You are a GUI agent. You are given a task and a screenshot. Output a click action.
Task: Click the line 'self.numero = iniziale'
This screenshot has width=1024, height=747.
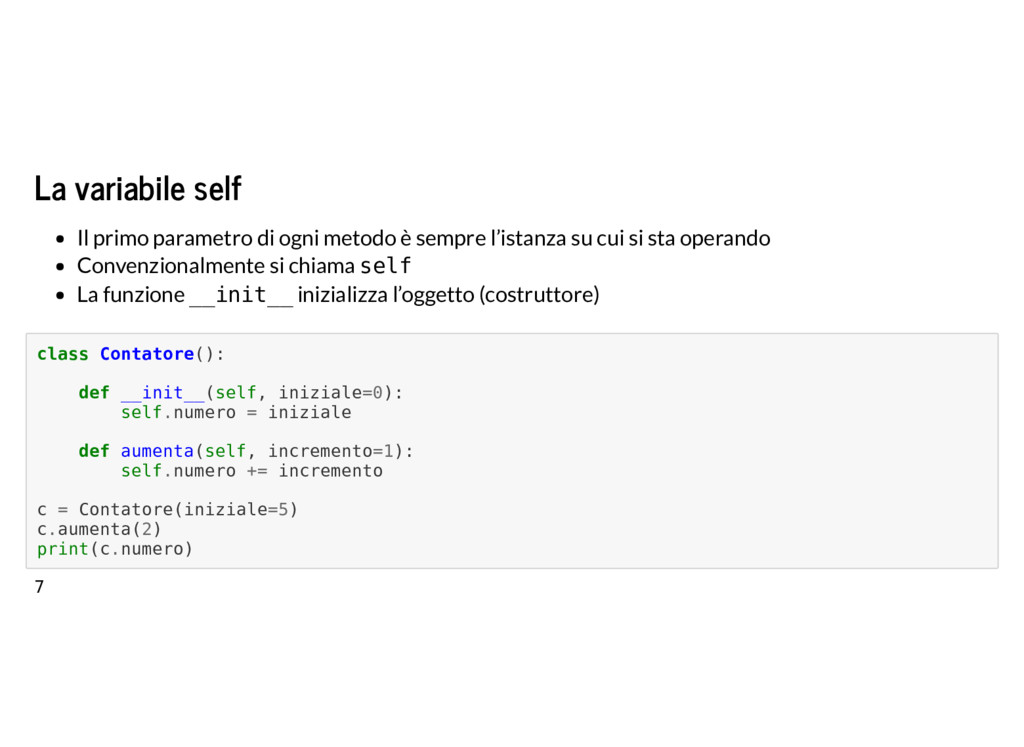[236, 413]
